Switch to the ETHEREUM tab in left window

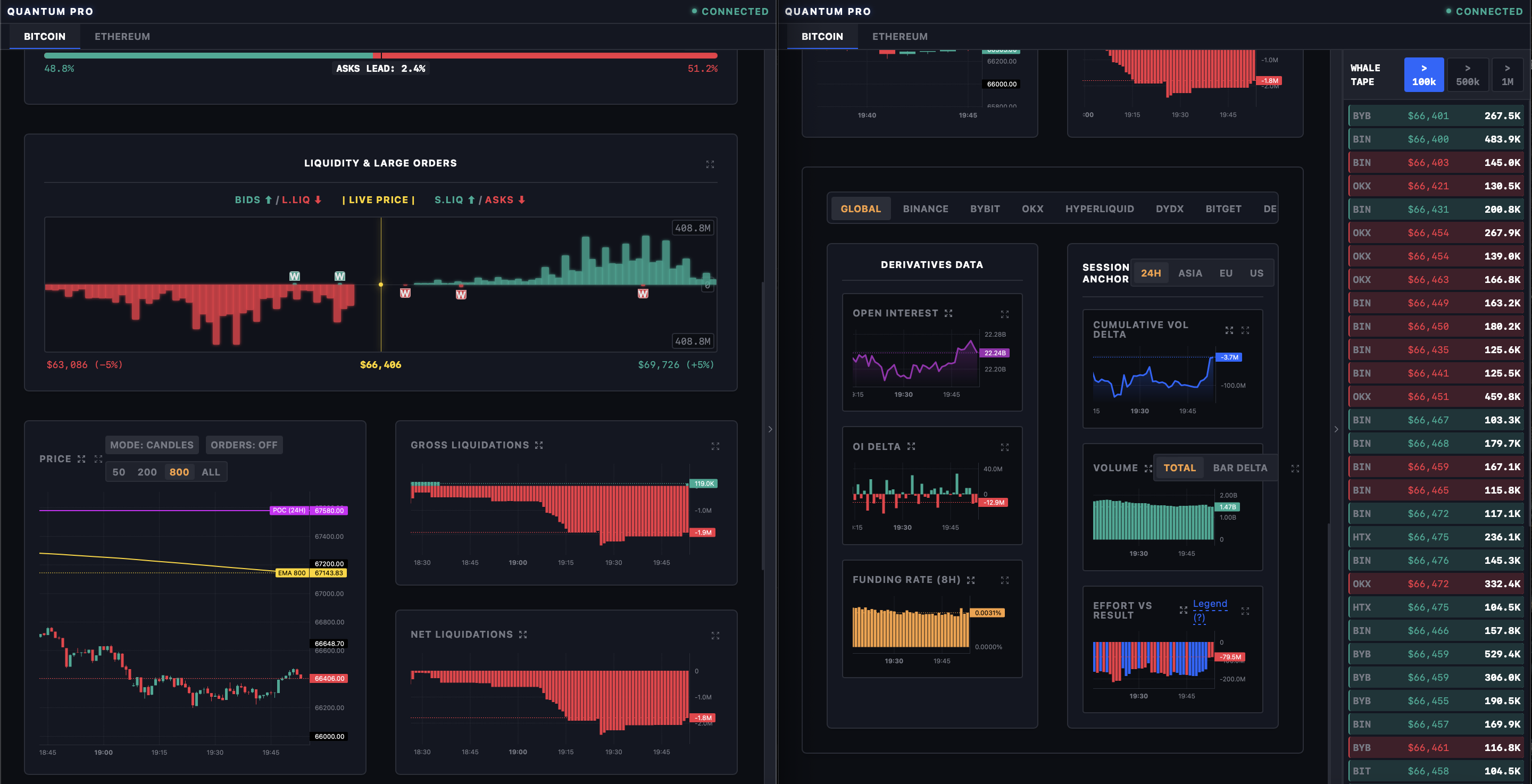click(122, 36)
